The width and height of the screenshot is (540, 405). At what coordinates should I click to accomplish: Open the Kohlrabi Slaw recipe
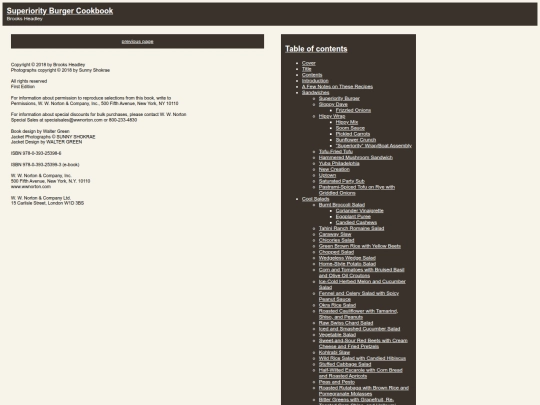pos(334,352)
